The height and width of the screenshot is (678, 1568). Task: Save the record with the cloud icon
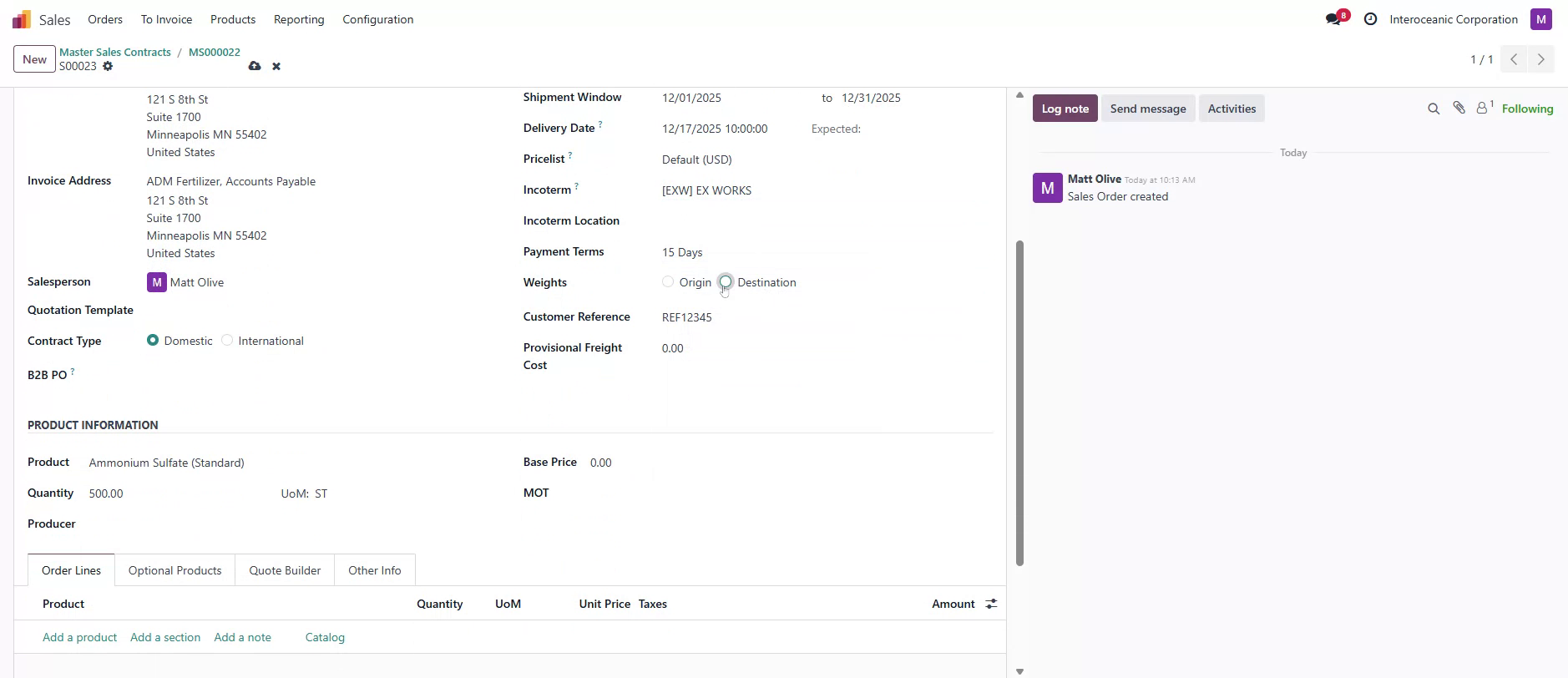[x=255, y=66]
